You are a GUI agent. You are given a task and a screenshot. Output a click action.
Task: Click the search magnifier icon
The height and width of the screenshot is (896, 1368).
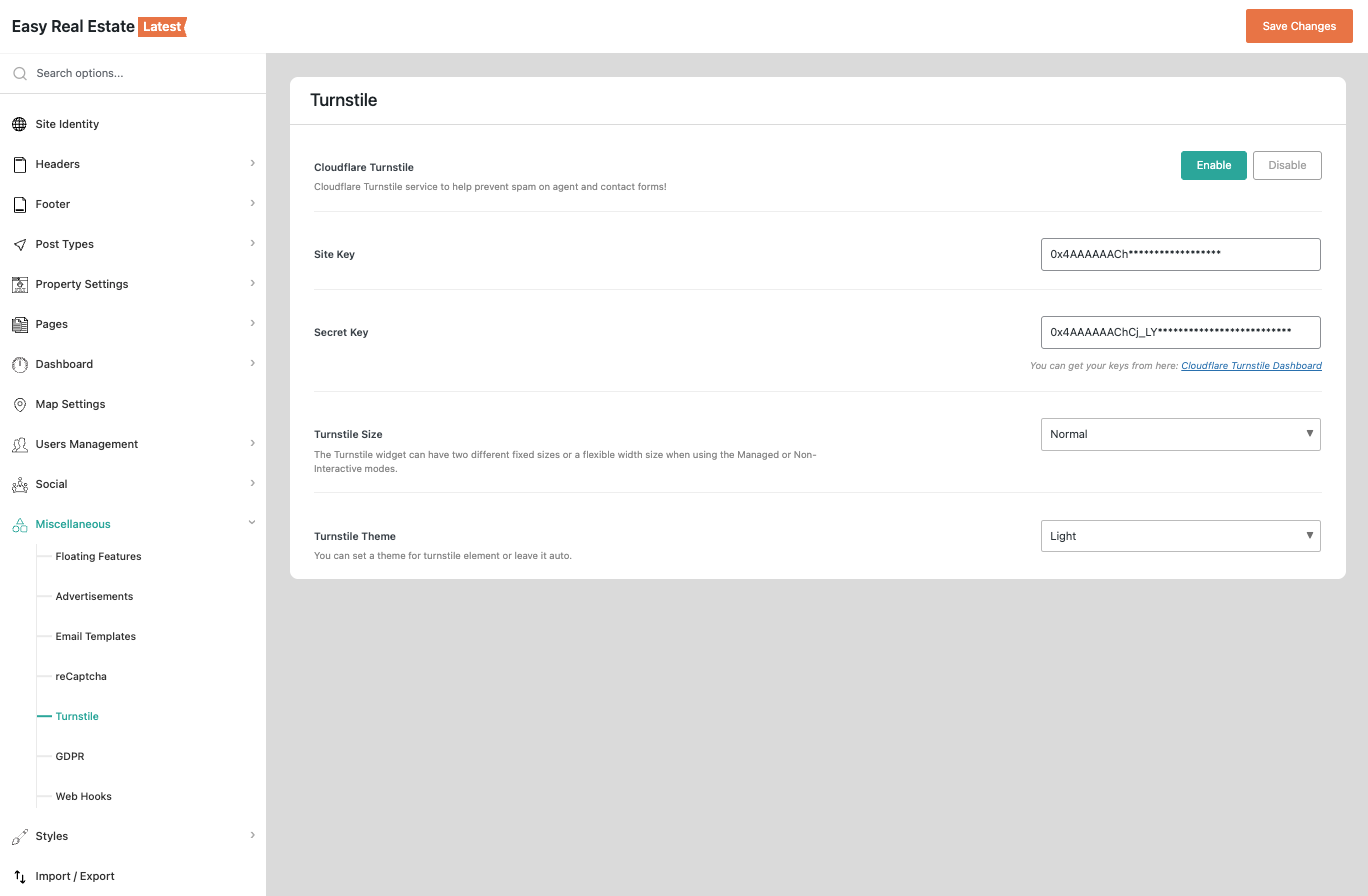click(x=19, y=73)
